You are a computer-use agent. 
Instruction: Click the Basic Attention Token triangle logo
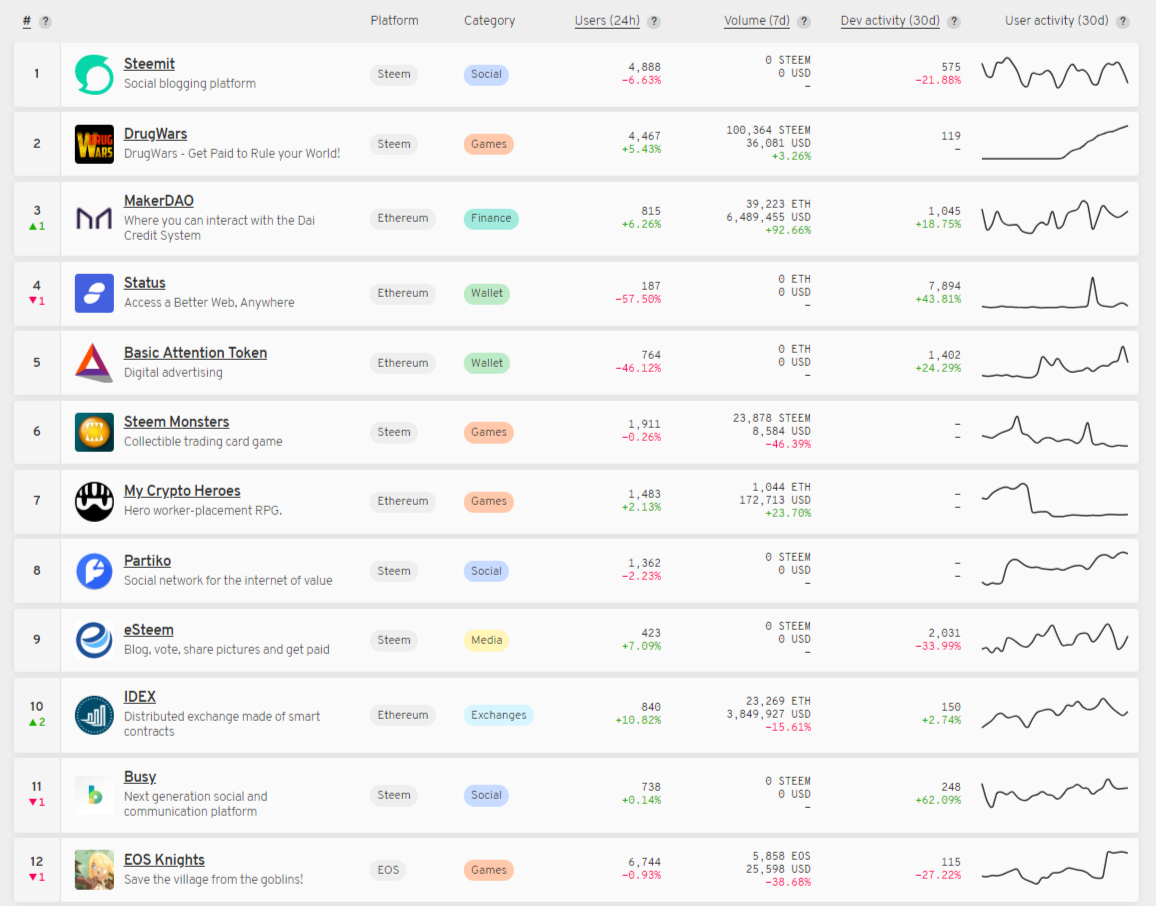(x=94, y=363)
